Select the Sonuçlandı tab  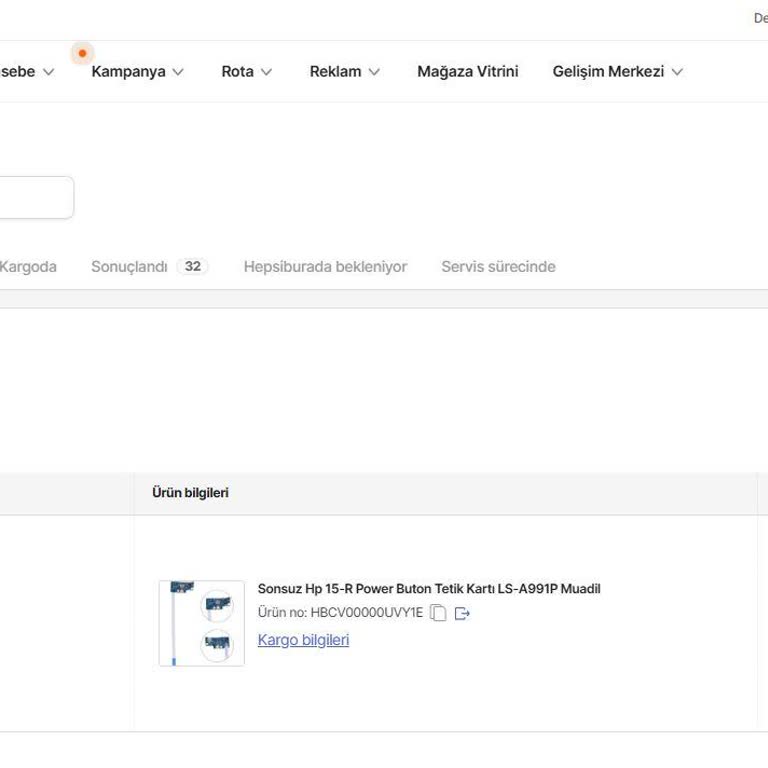(x=129, y=267)
